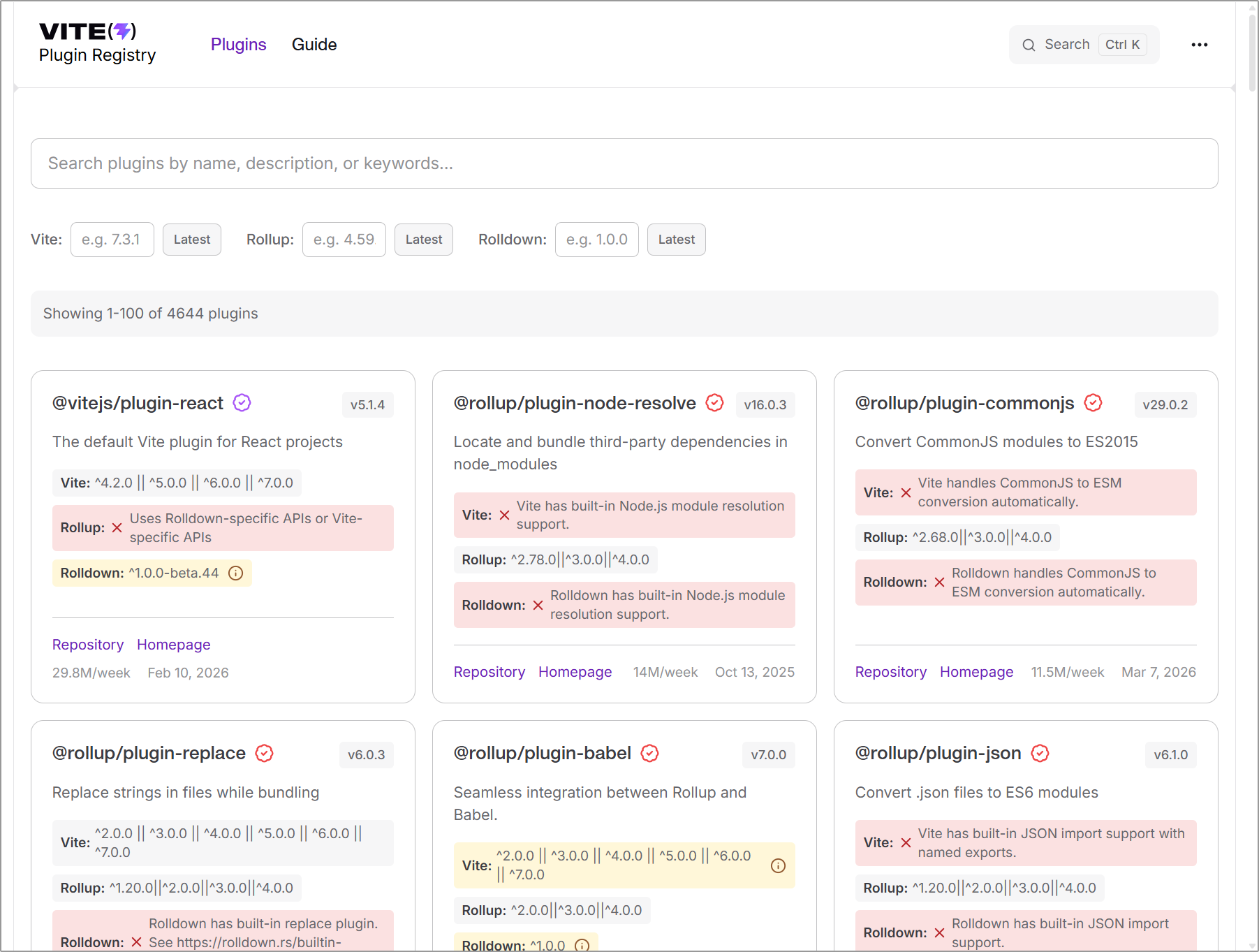Click X icon in plugin-react Rollup row
Image resolution: width=1259 pixels, height=952 pixels.
point(117,528)
